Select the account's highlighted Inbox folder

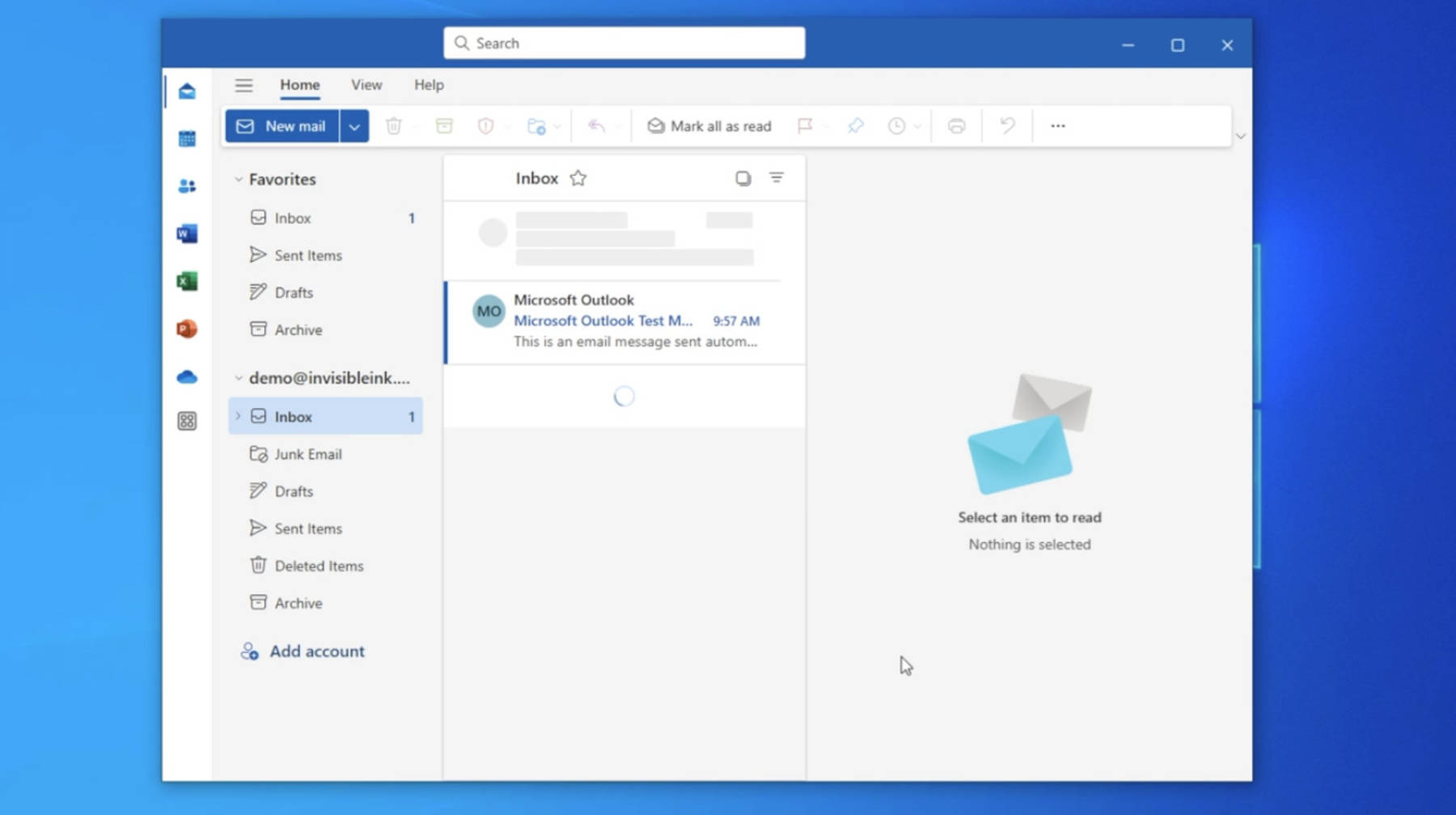pyautogui.click(x=325, y=416)
